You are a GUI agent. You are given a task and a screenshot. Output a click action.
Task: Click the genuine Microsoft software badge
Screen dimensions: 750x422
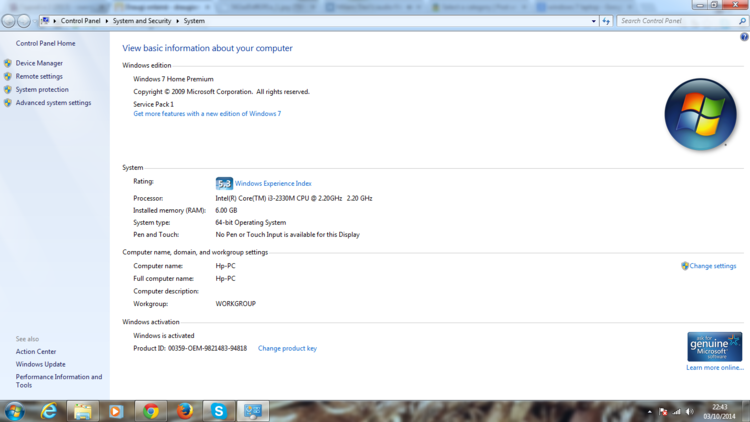click(x=715, y=346)
